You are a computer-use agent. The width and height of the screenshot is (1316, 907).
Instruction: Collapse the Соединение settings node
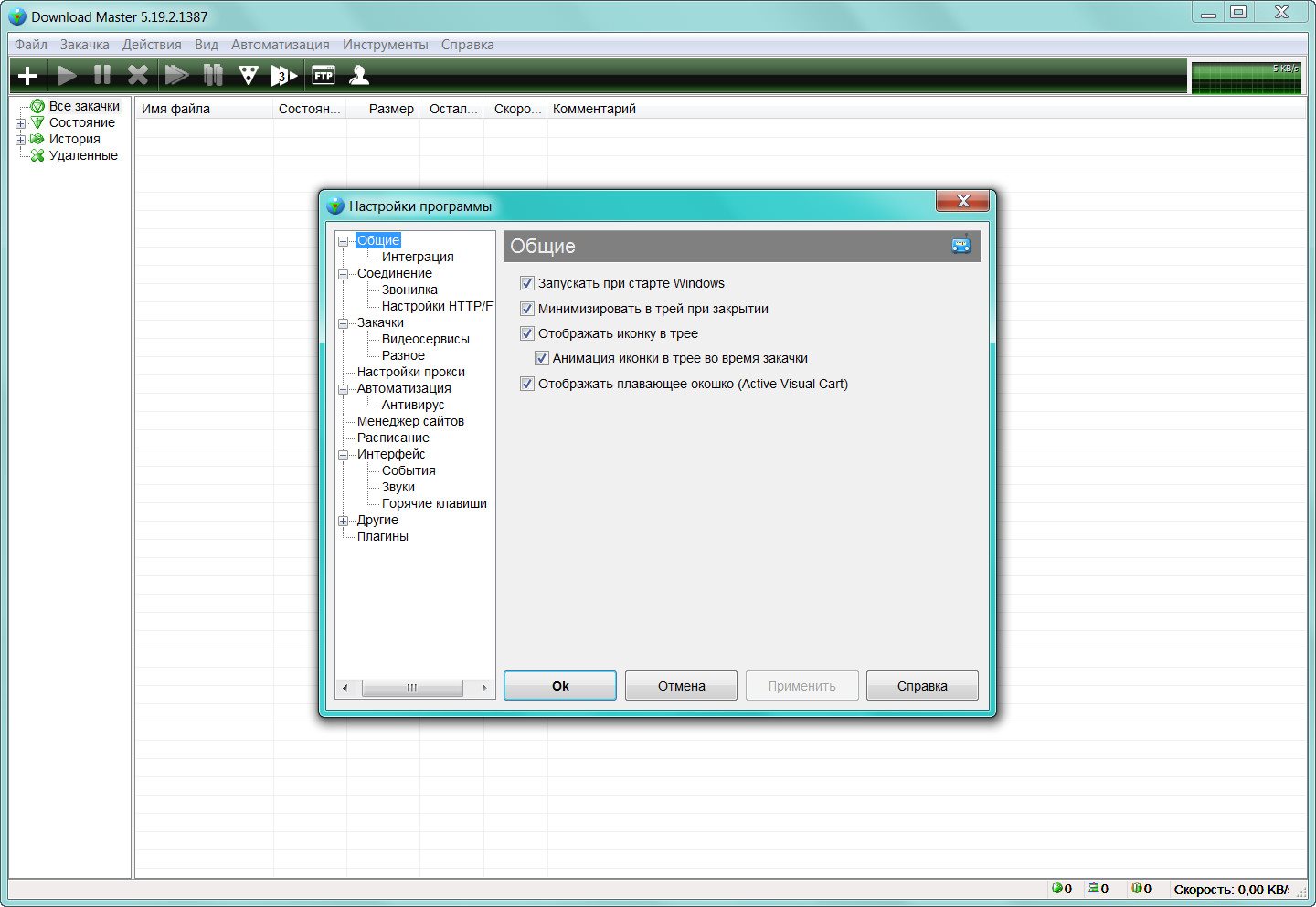pyautogui.click(x=344, y=274)
